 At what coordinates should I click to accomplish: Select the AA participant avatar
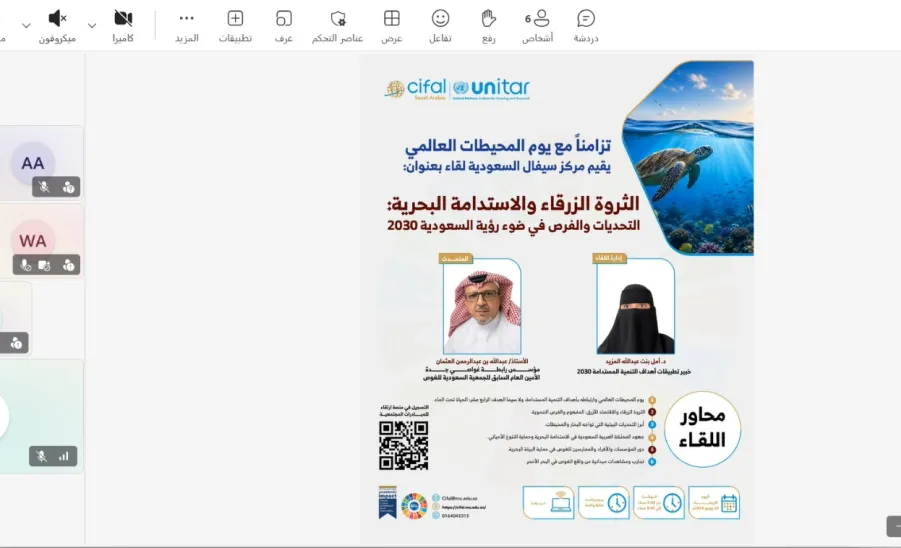[33, 163]
